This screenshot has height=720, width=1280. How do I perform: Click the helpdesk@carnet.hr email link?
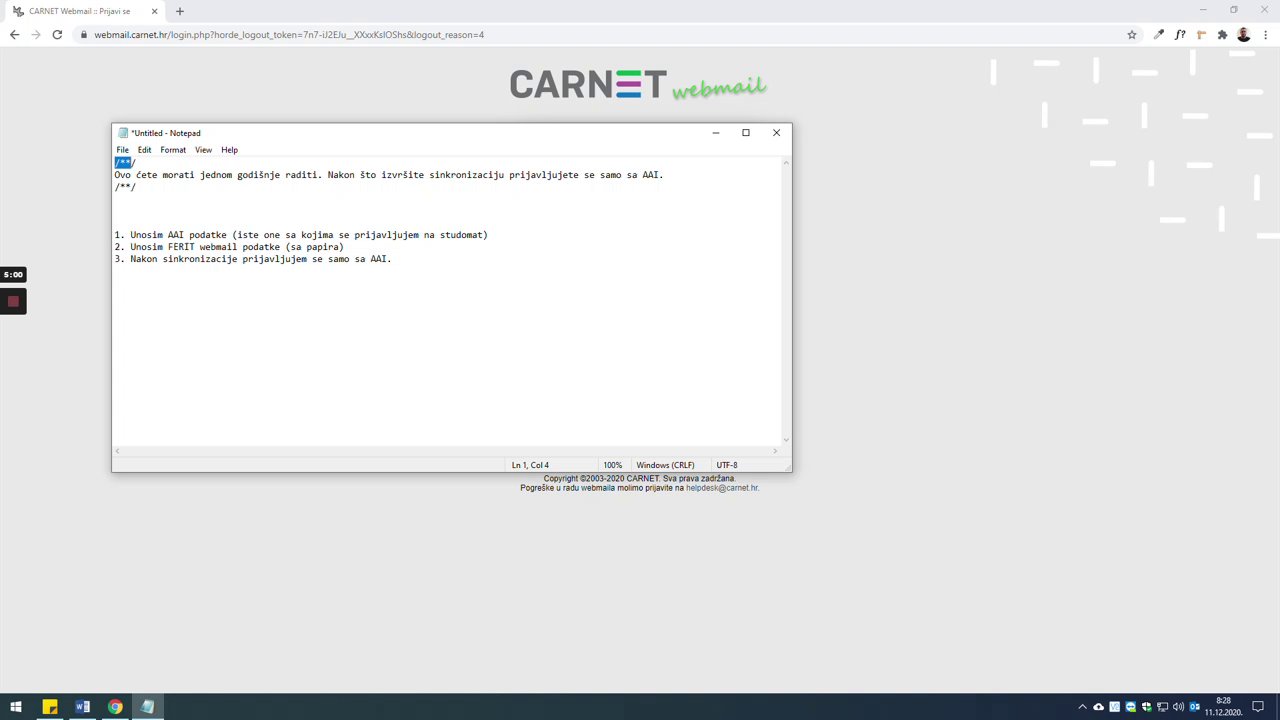coord(722,488)
